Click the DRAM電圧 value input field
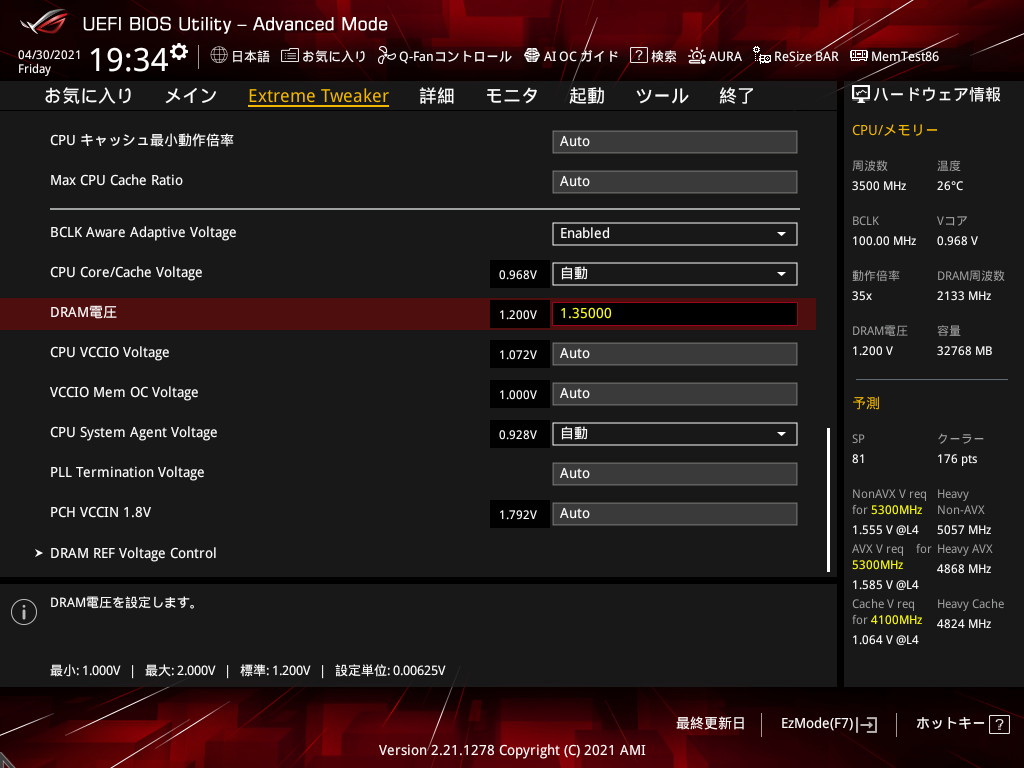 click(674, 314)
